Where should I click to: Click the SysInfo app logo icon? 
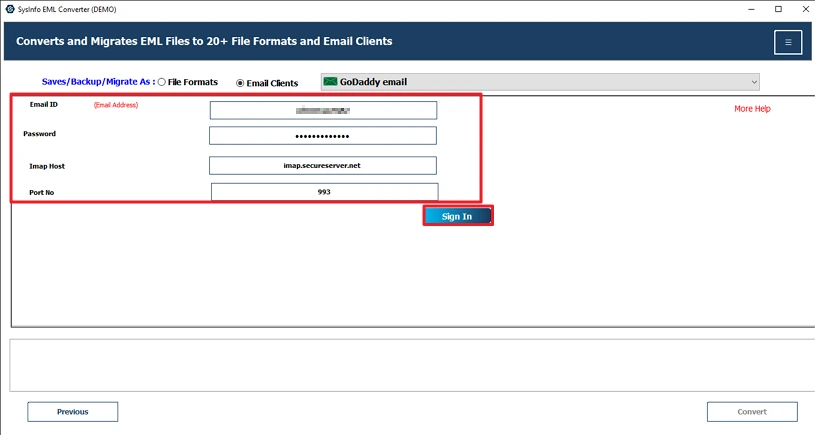tap(10, 9)
